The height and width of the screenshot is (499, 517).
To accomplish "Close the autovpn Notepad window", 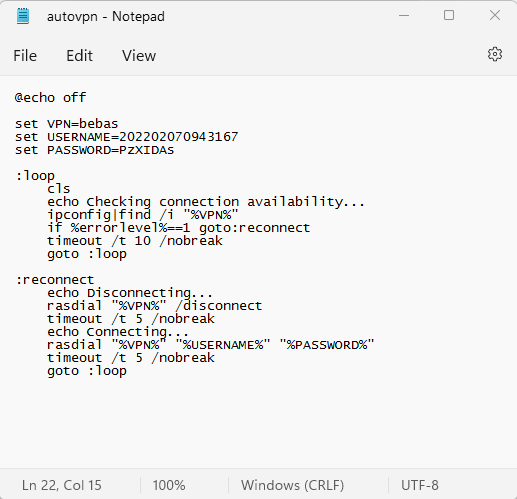I will [x=495, y=15].
